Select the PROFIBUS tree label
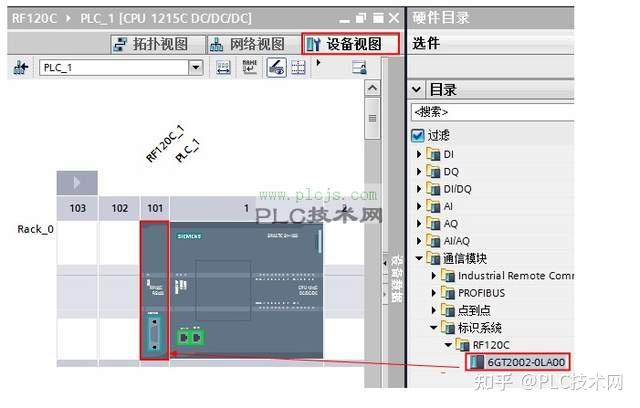Screen dimensions: 640x408 point(481,293)
